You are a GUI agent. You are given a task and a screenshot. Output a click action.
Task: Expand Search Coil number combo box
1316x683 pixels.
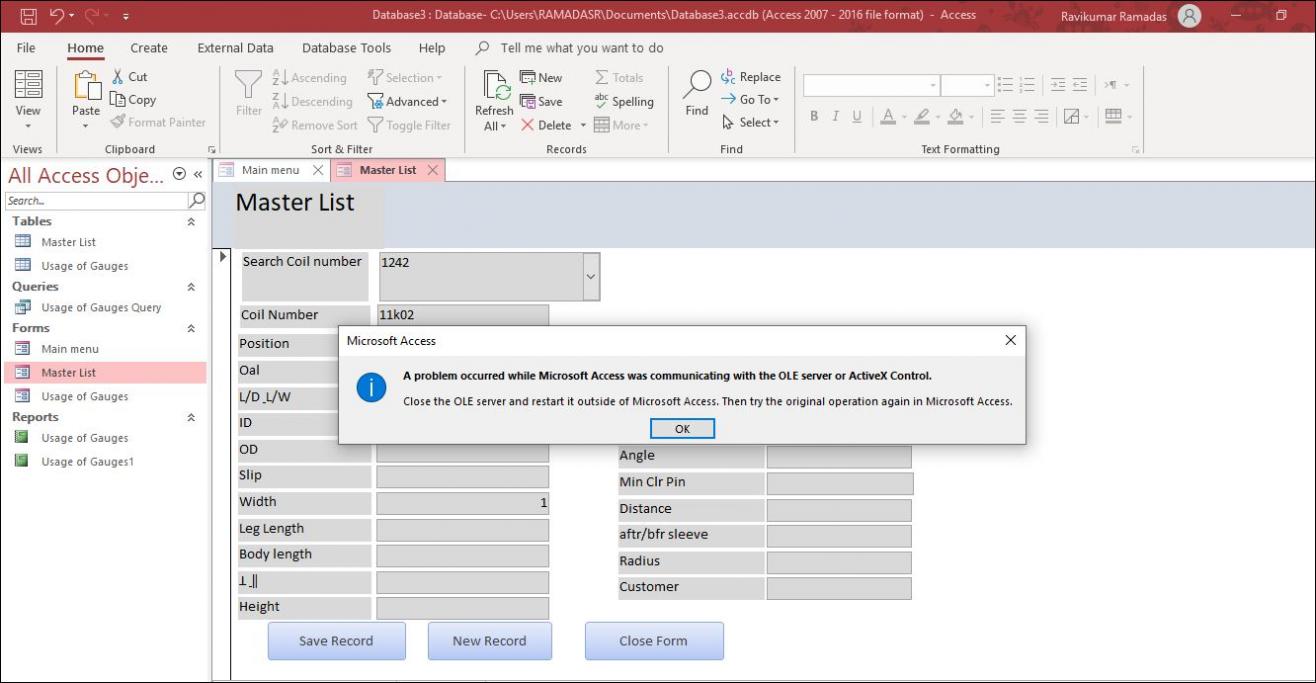click(591, 277)
